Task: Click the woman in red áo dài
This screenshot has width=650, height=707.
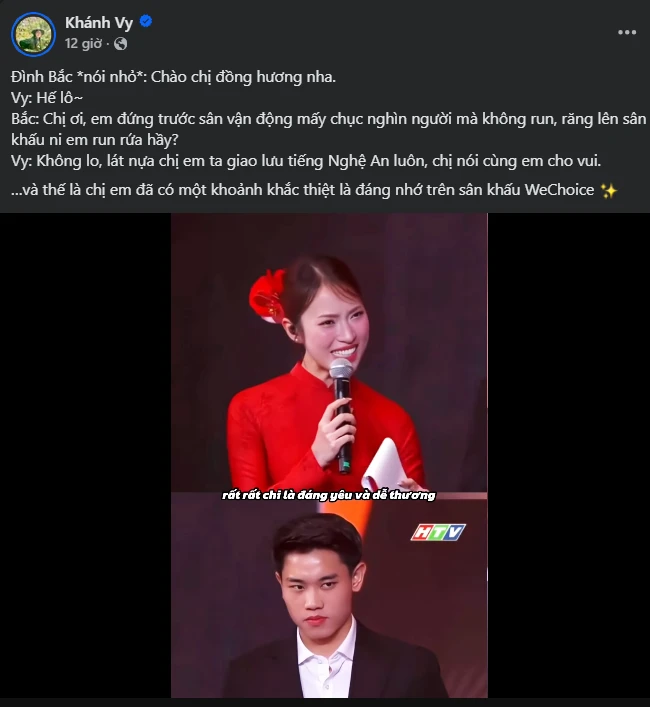Action: coord(325,375)
